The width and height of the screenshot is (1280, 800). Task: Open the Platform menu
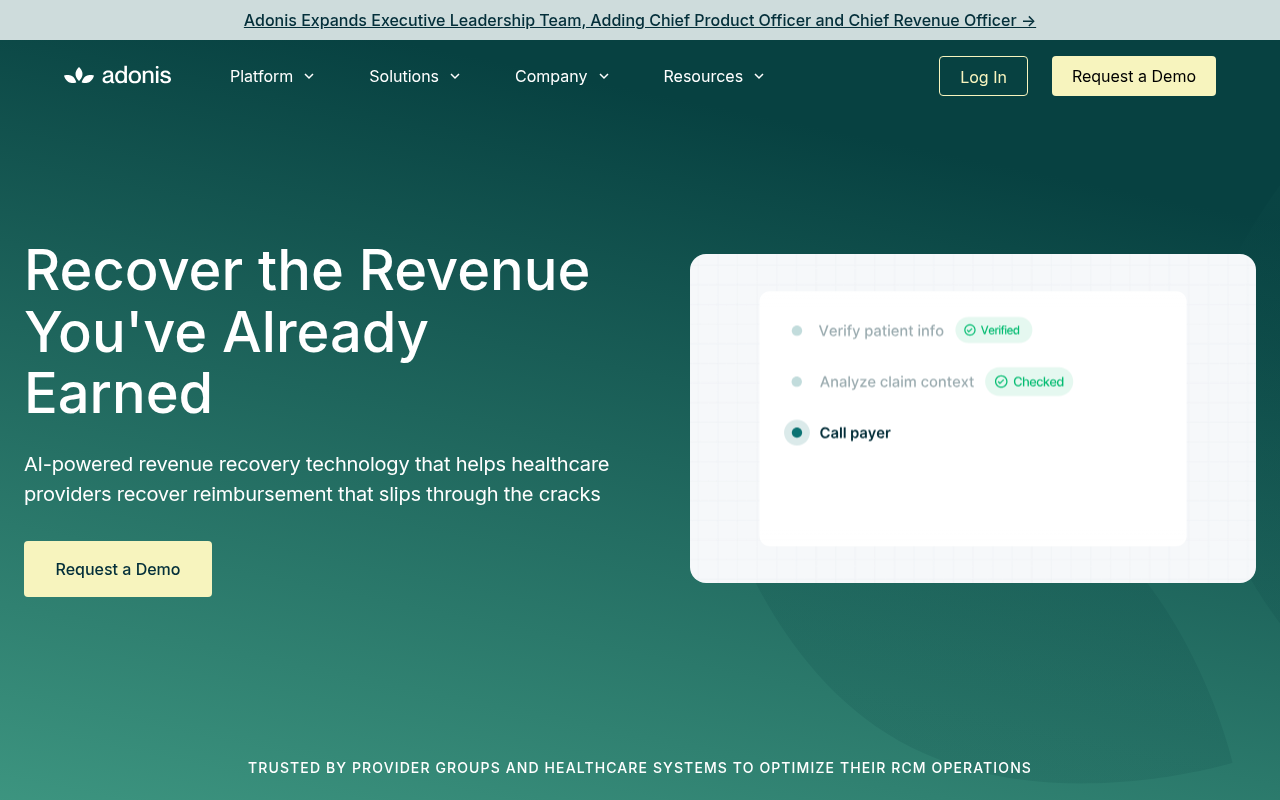coord(261,76)
